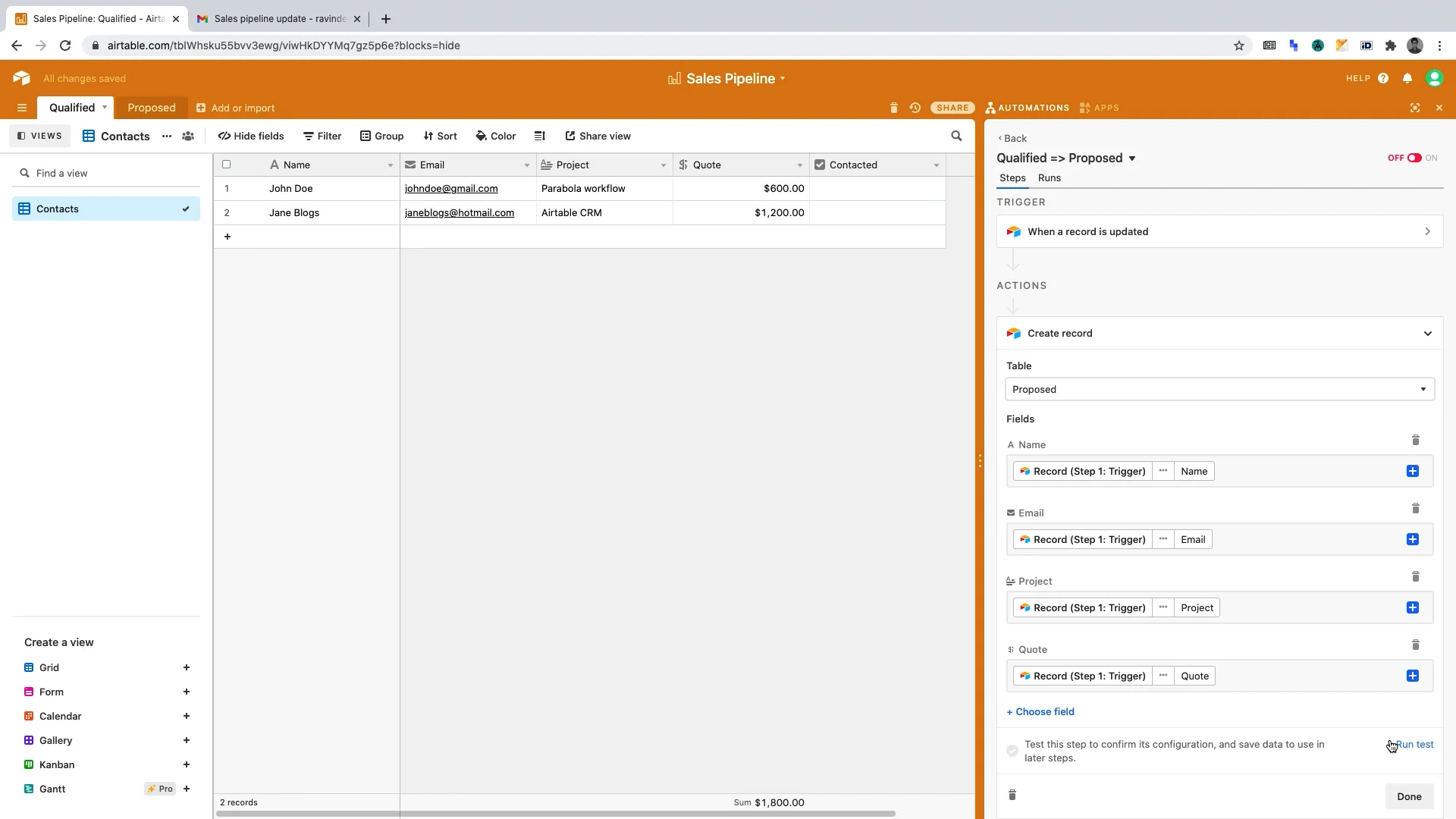The width and height of the screenshot is (1456, 819).
Task: Open the Color toolbar option
Action: coord(496,136)
